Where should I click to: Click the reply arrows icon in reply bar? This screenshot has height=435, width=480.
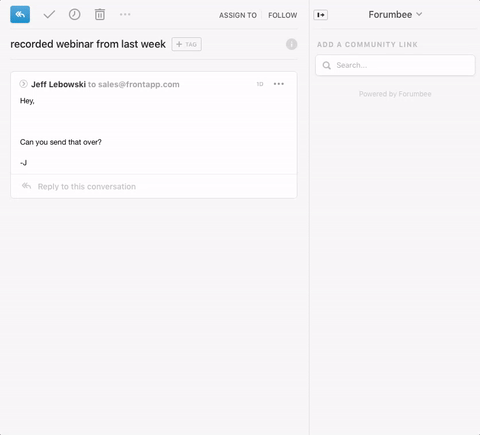point(26,186)
